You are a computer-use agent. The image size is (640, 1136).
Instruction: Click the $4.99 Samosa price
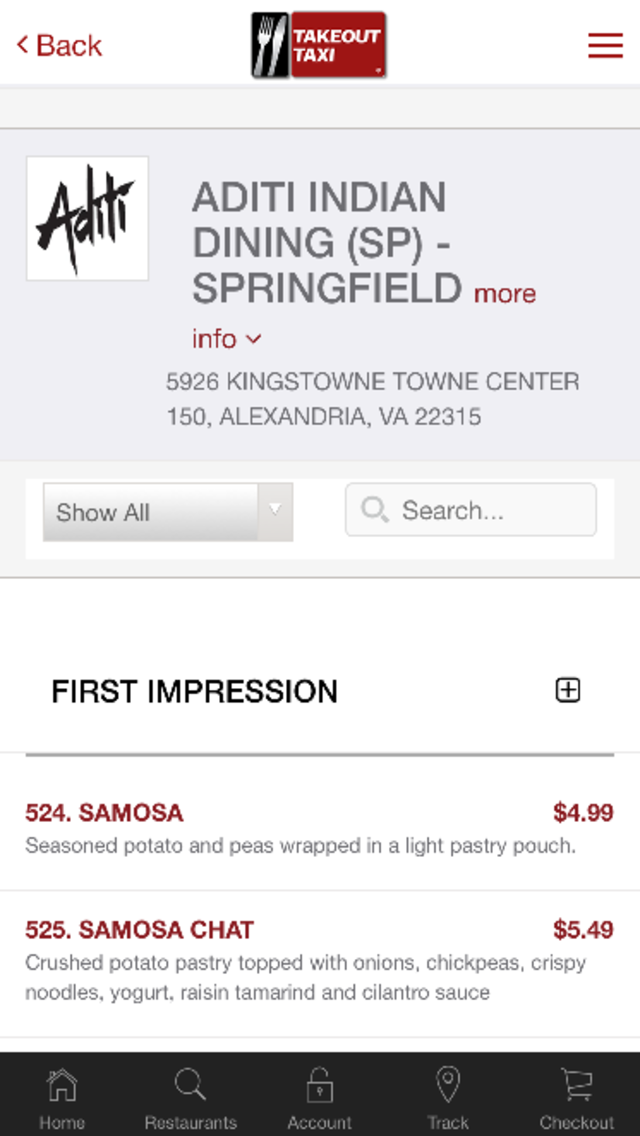pyautogui.click(x=583, y=813)
